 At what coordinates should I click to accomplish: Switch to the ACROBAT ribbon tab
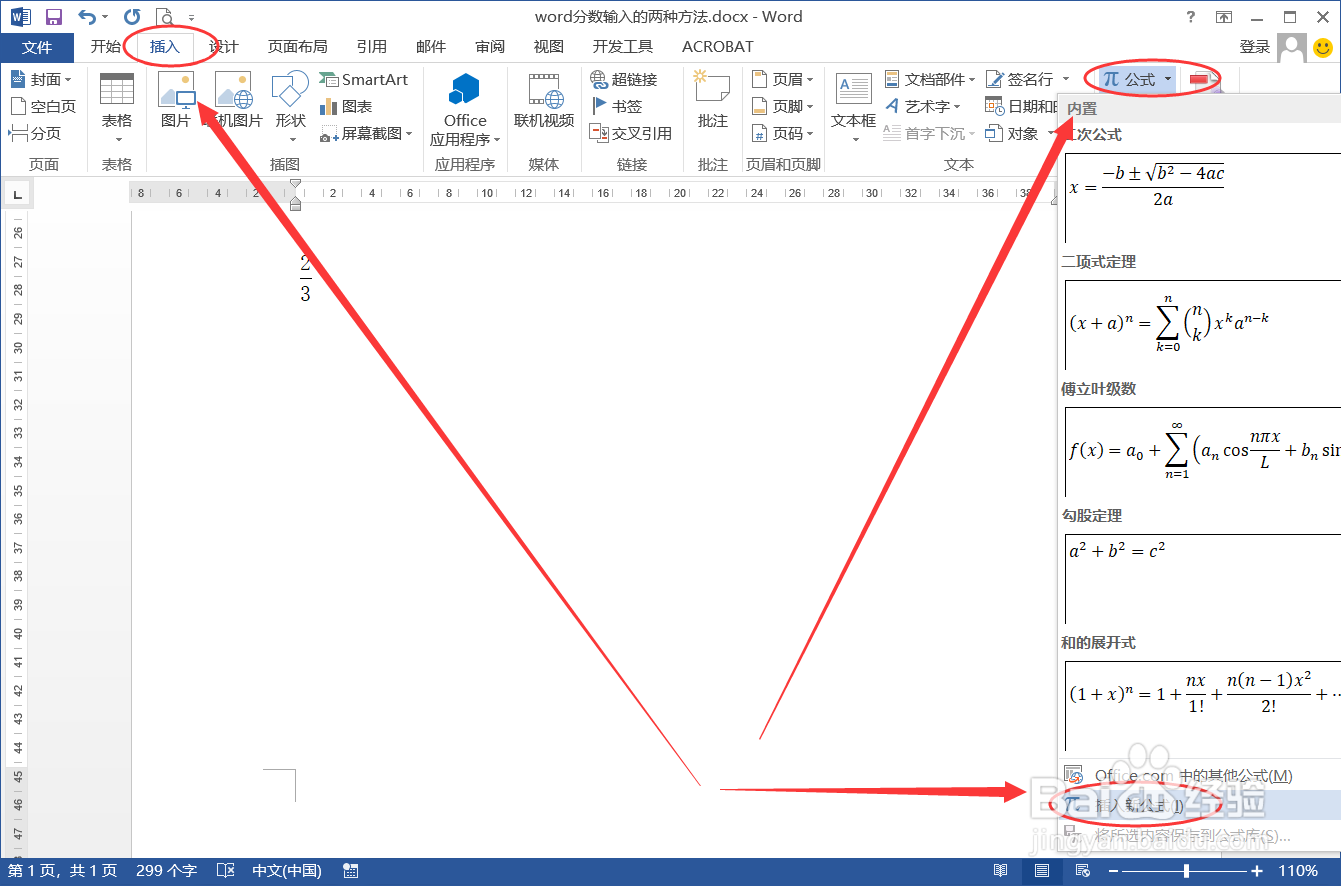coord(716,46)
